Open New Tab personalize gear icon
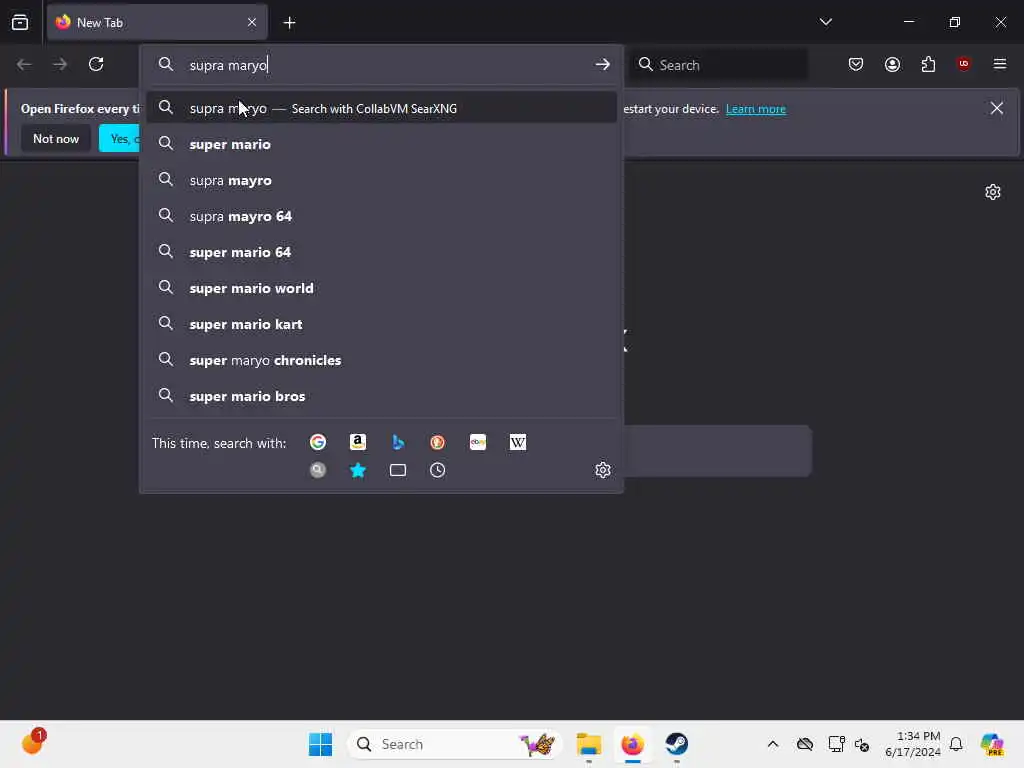The width and height of the screenshot is (1024, 768). (x=993, y=192)
